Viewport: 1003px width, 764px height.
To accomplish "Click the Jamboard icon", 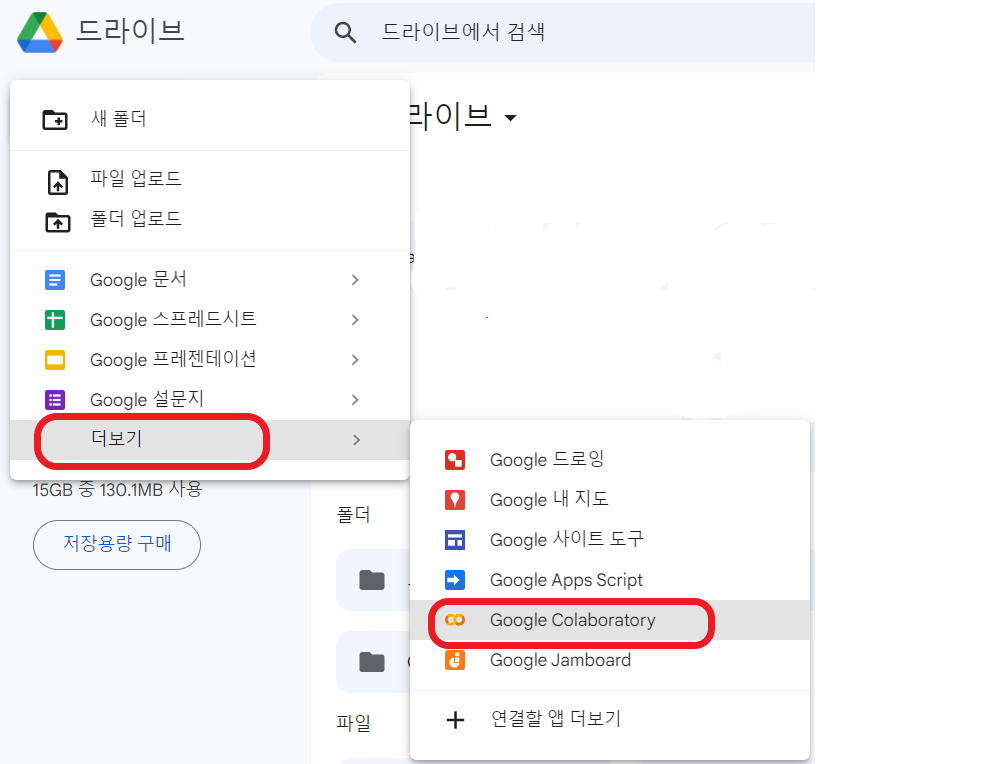I will click(455, 660).
